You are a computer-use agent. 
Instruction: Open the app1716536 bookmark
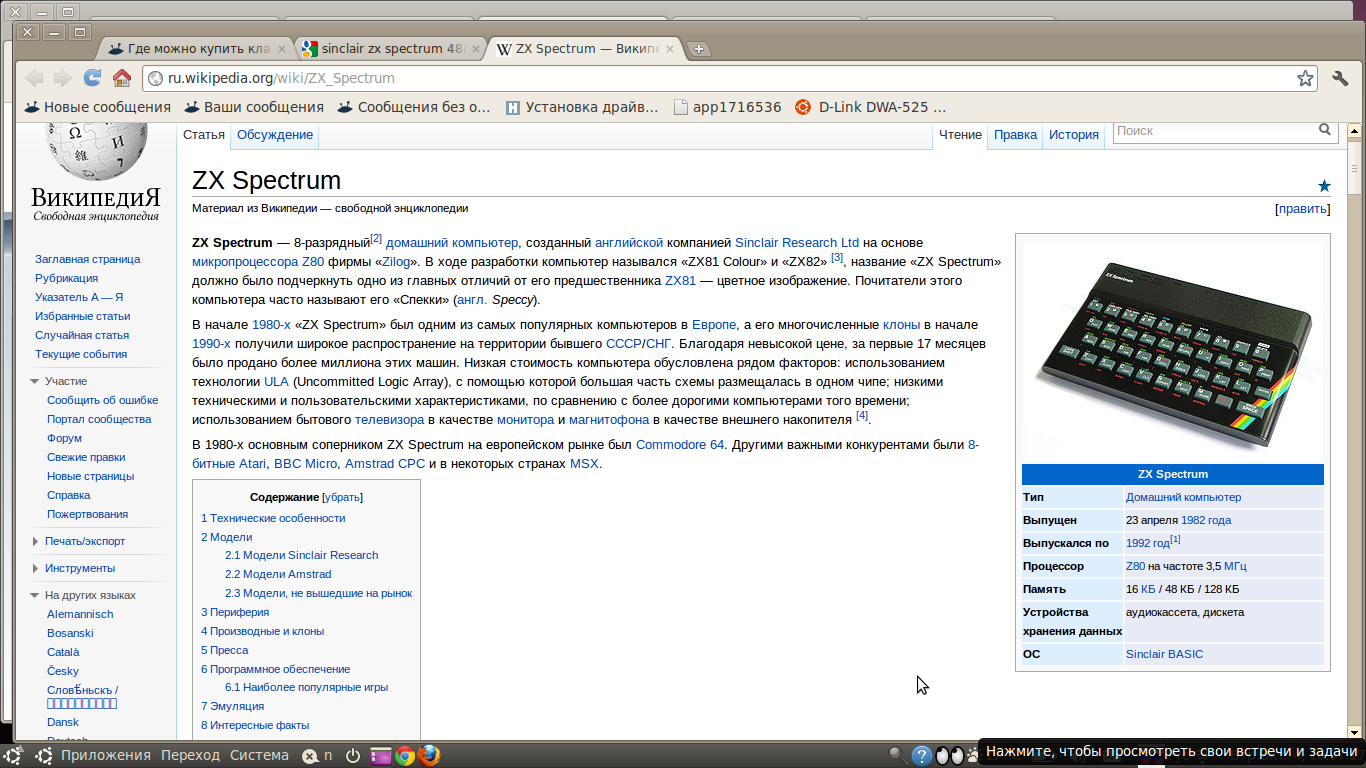(728, 107)
